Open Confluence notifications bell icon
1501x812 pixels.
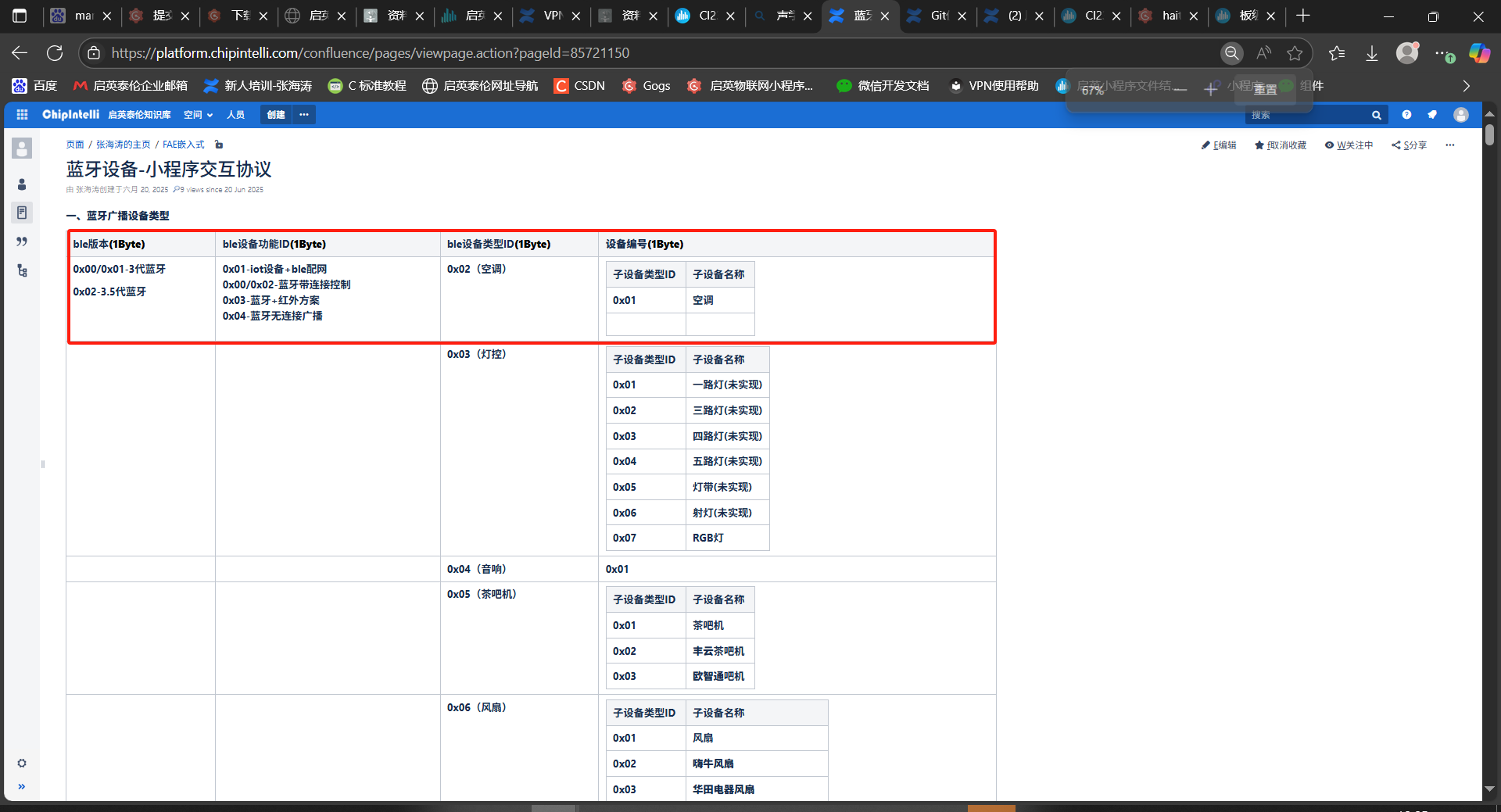1432,115
